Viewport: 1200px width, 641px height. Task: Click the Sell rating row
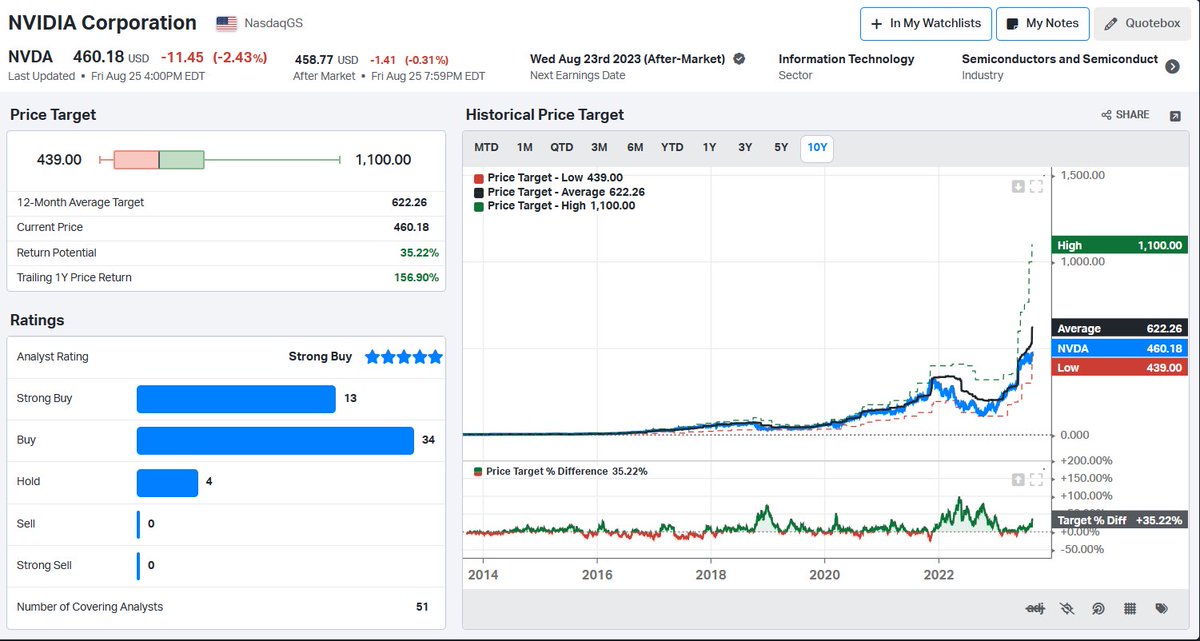(226, 524)
